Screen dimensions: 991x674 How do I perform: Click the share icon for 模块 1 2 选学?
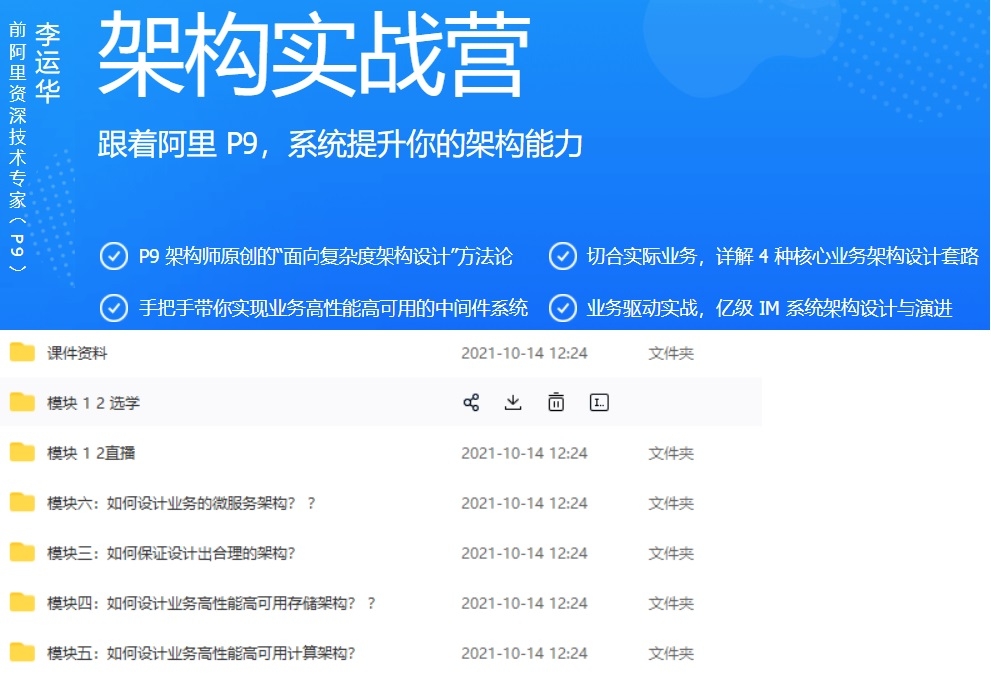(x=471, y=403)
